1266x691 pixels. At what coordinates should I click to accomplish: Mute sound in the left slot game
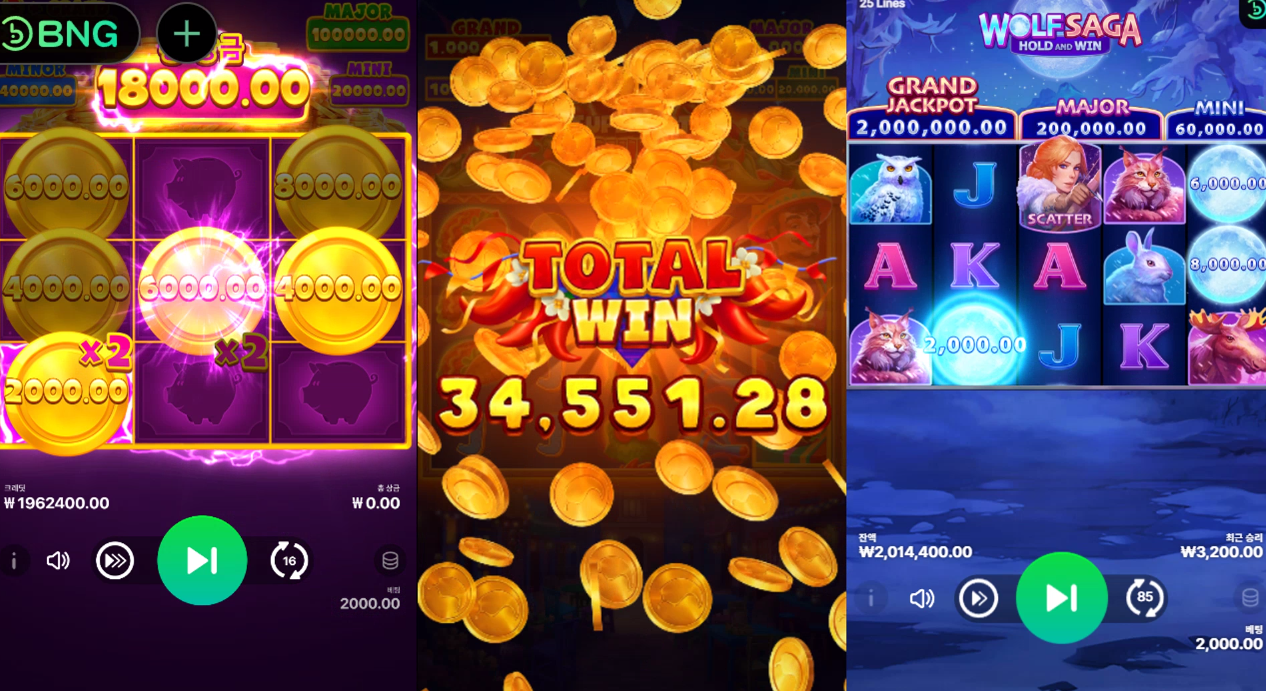click(x=58, y=561)
